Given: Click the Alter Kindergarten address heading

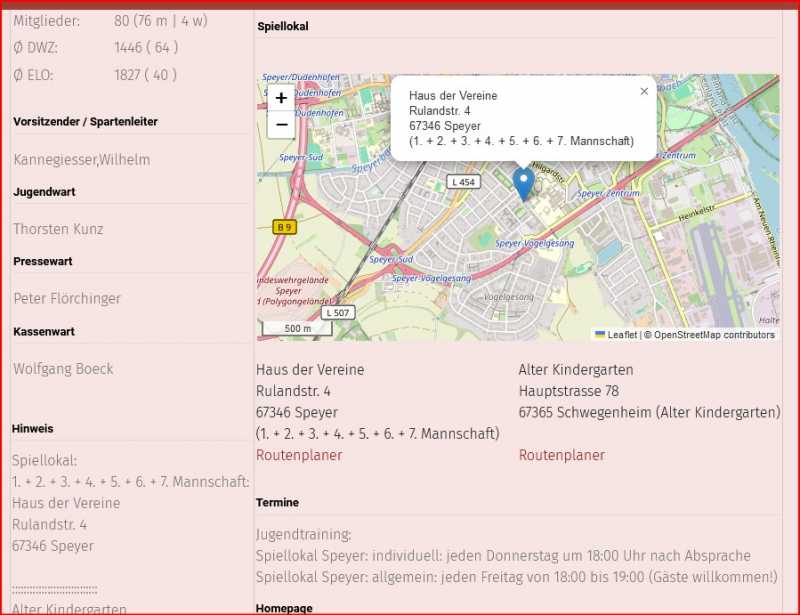Looking at the screenshot, I should click(576, 370).
